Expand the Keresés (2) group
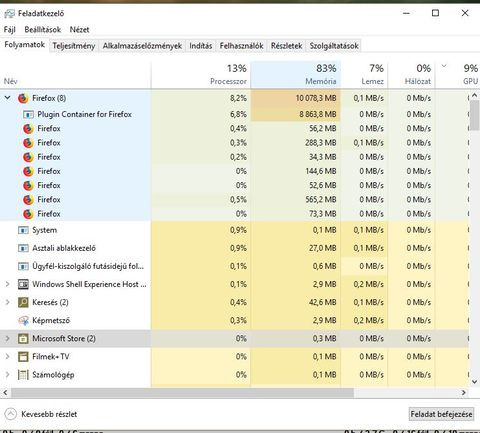The height and width of the screenshot is (433, 480). click(x=7, y=302)
